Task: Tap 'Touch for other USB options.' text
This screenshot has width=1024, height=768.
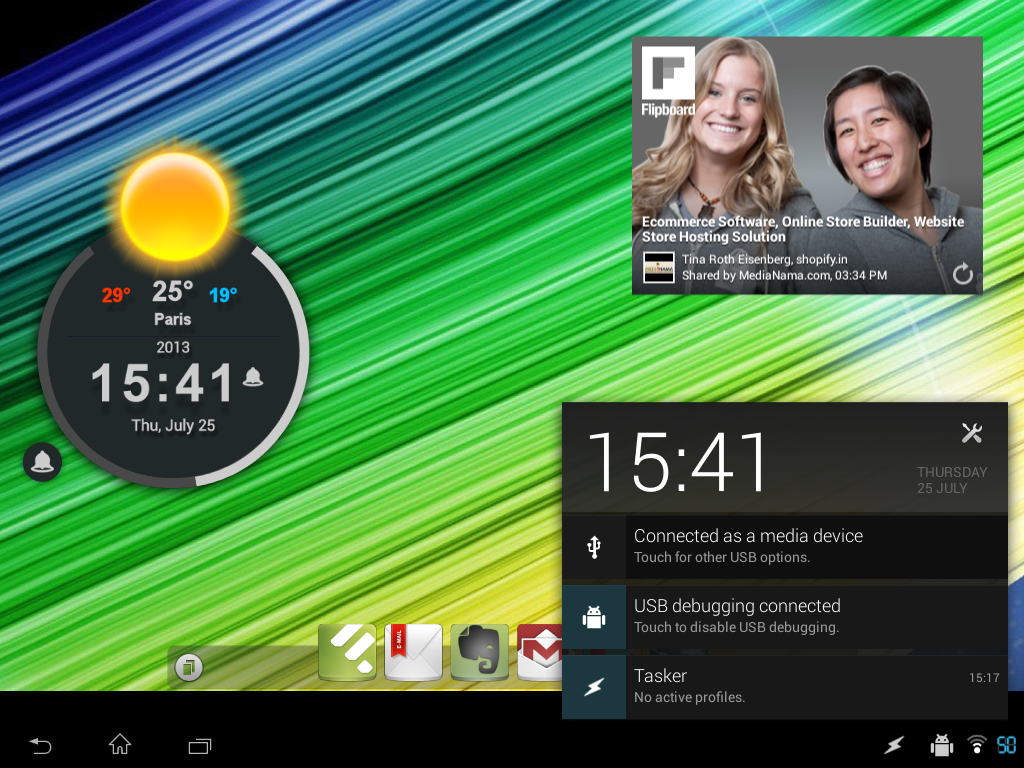Action: (722, 557)
